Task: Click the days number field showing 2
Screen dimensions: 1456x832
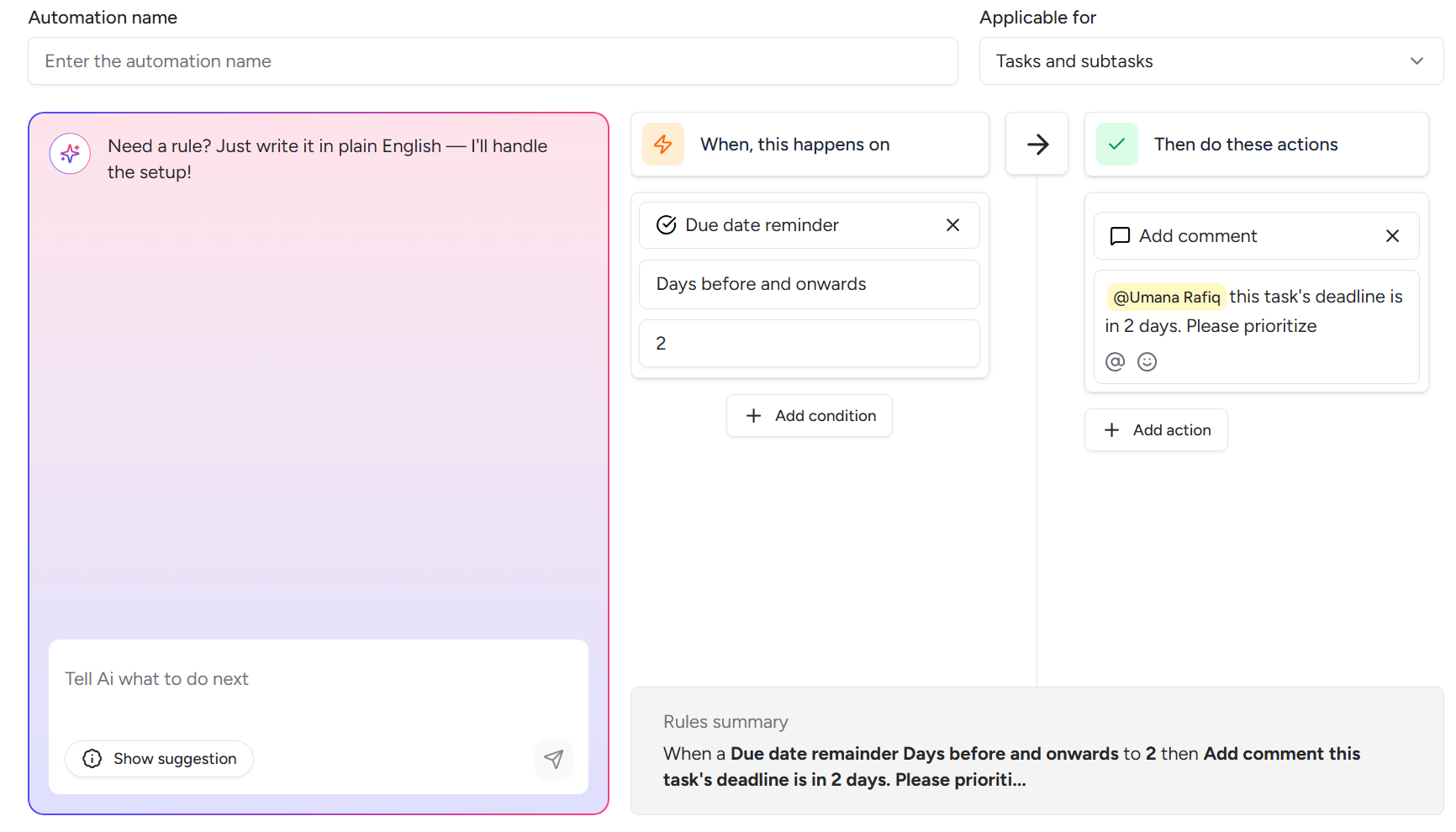Action: 809,343
